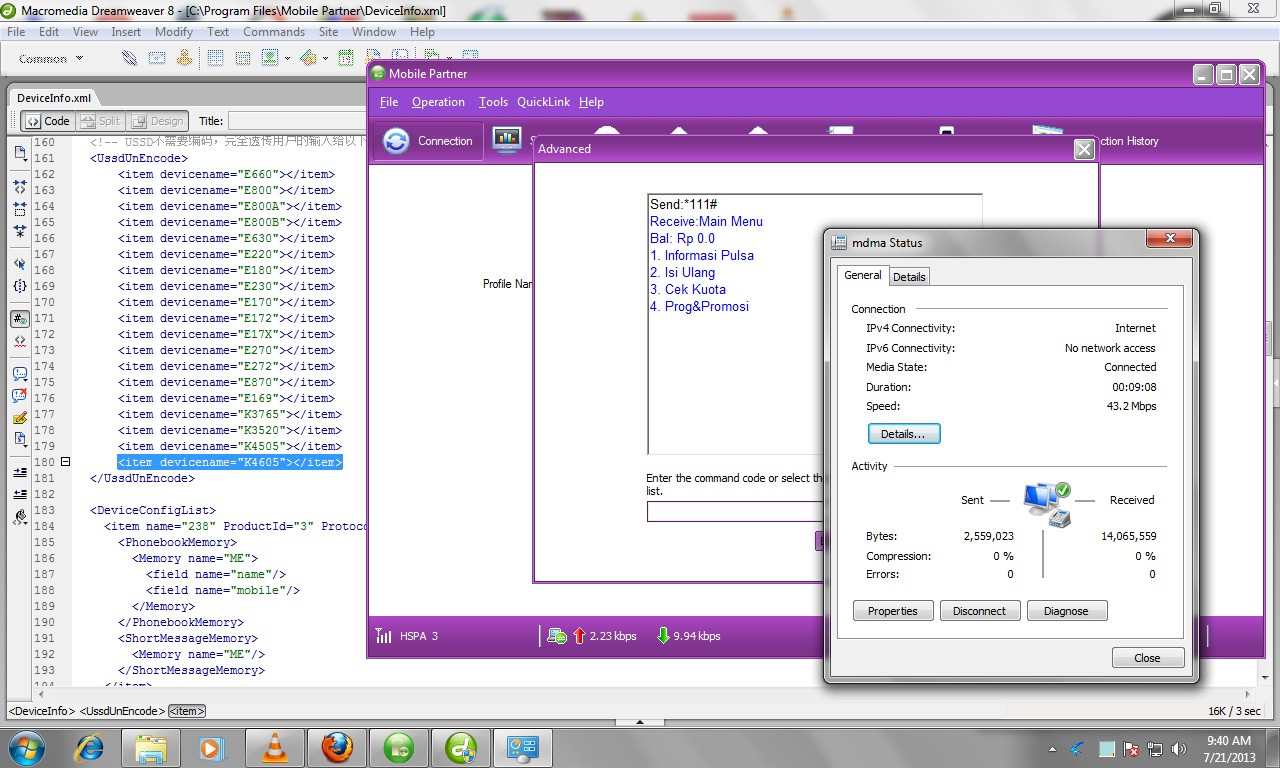The image size is (1280, 768).
Task: Click the Connection icon in Mobile Partner
Action: click(x=397, y=141)
